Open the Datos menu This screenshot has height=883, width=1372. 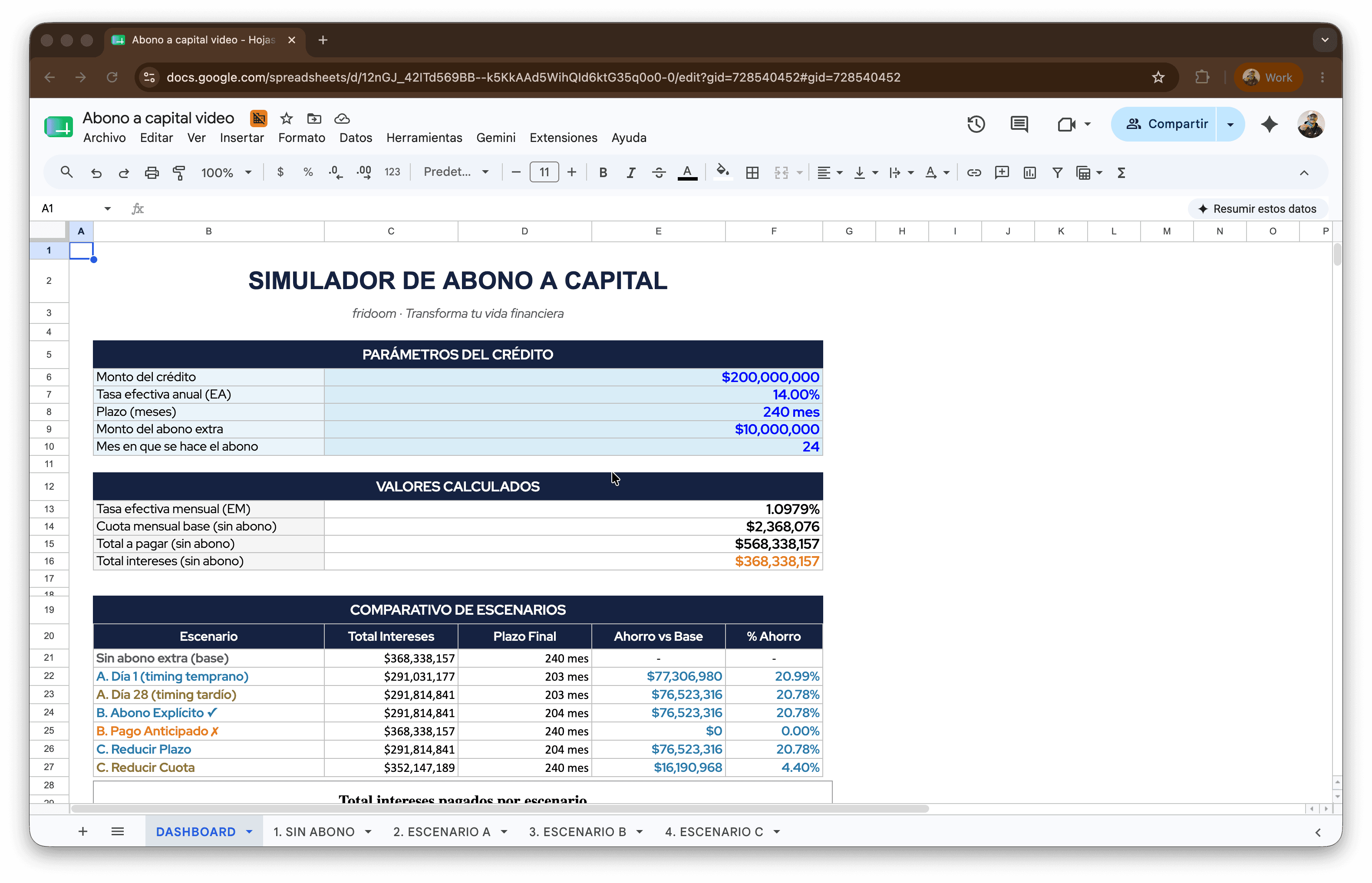356,138
